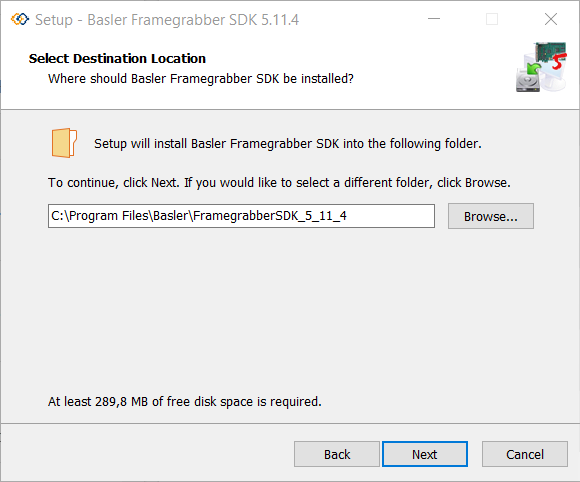Click the disabled maximize window button

click(x=492, y=19)
